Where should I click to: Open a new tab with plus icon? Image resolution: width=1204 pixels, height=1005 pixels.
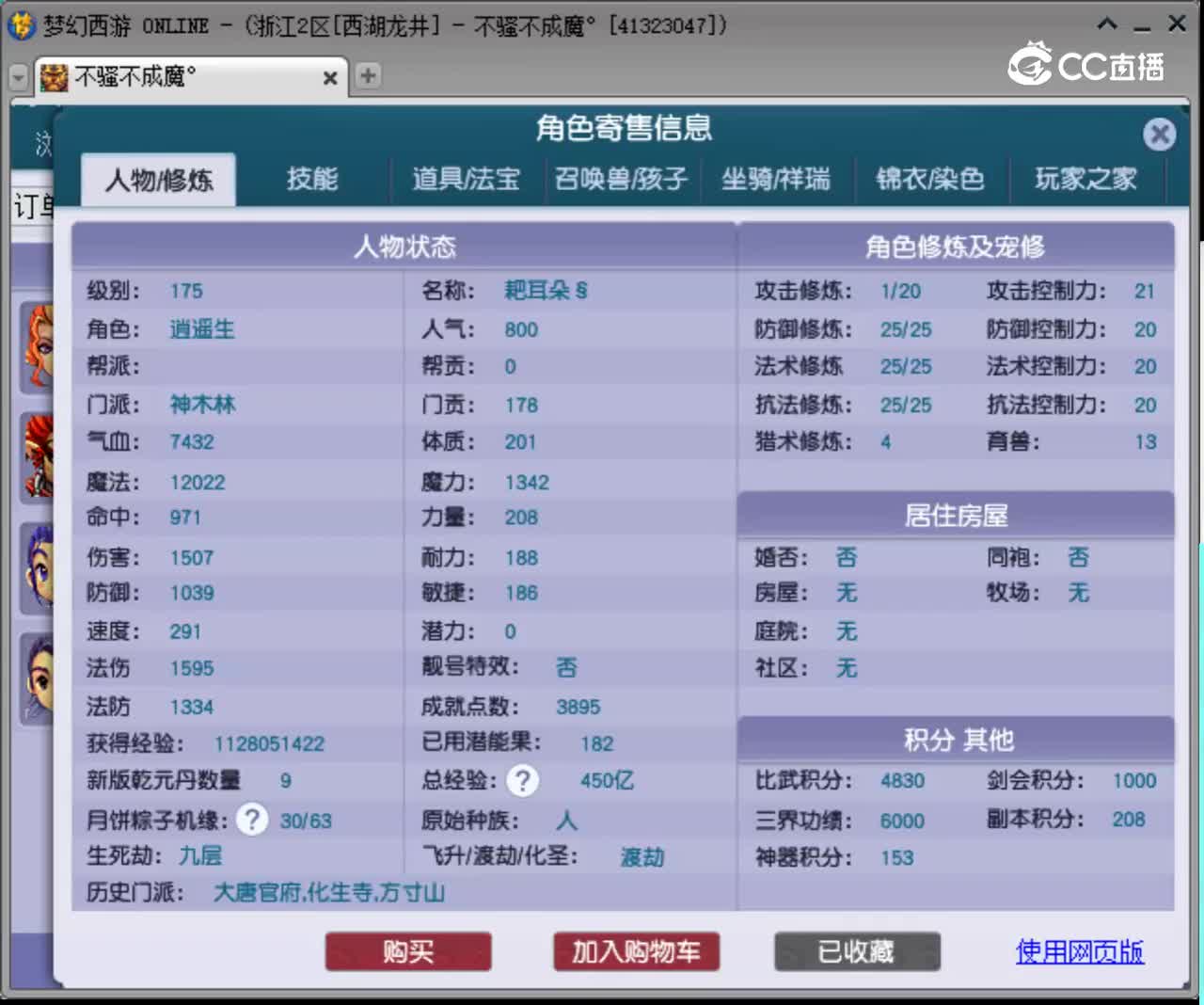click(368, 76)
